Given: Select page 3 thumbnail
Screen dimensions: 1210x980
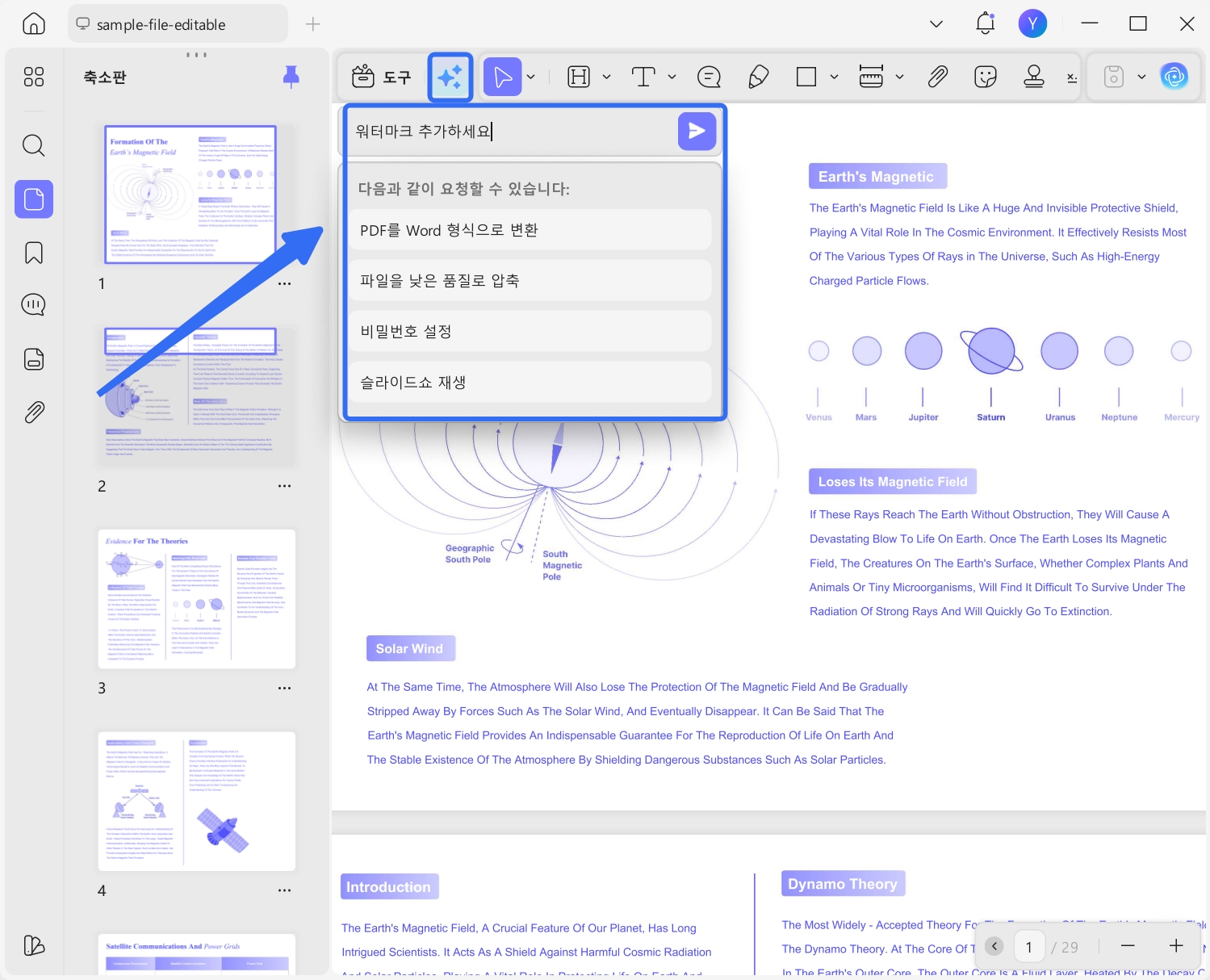Looking at the screenshot, I should [197, 599].
